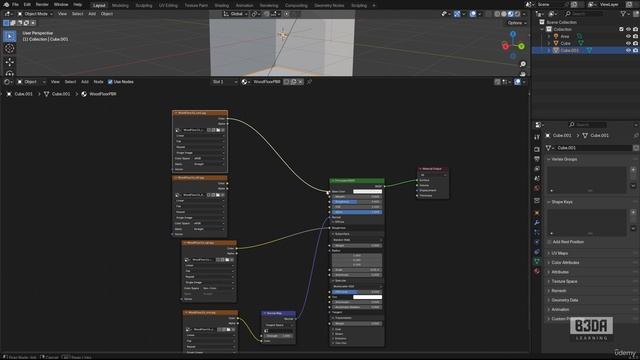
Task: Toggle the Use Nodes checkbox
Action: pyautogui.click(x=110, y=82)
